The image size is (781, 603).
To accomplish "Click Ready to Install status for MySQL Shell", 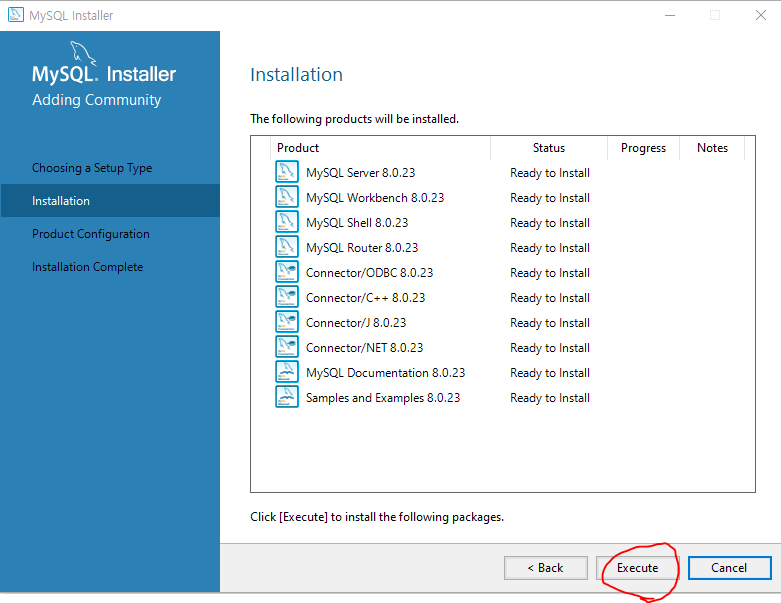I will 550,223.
